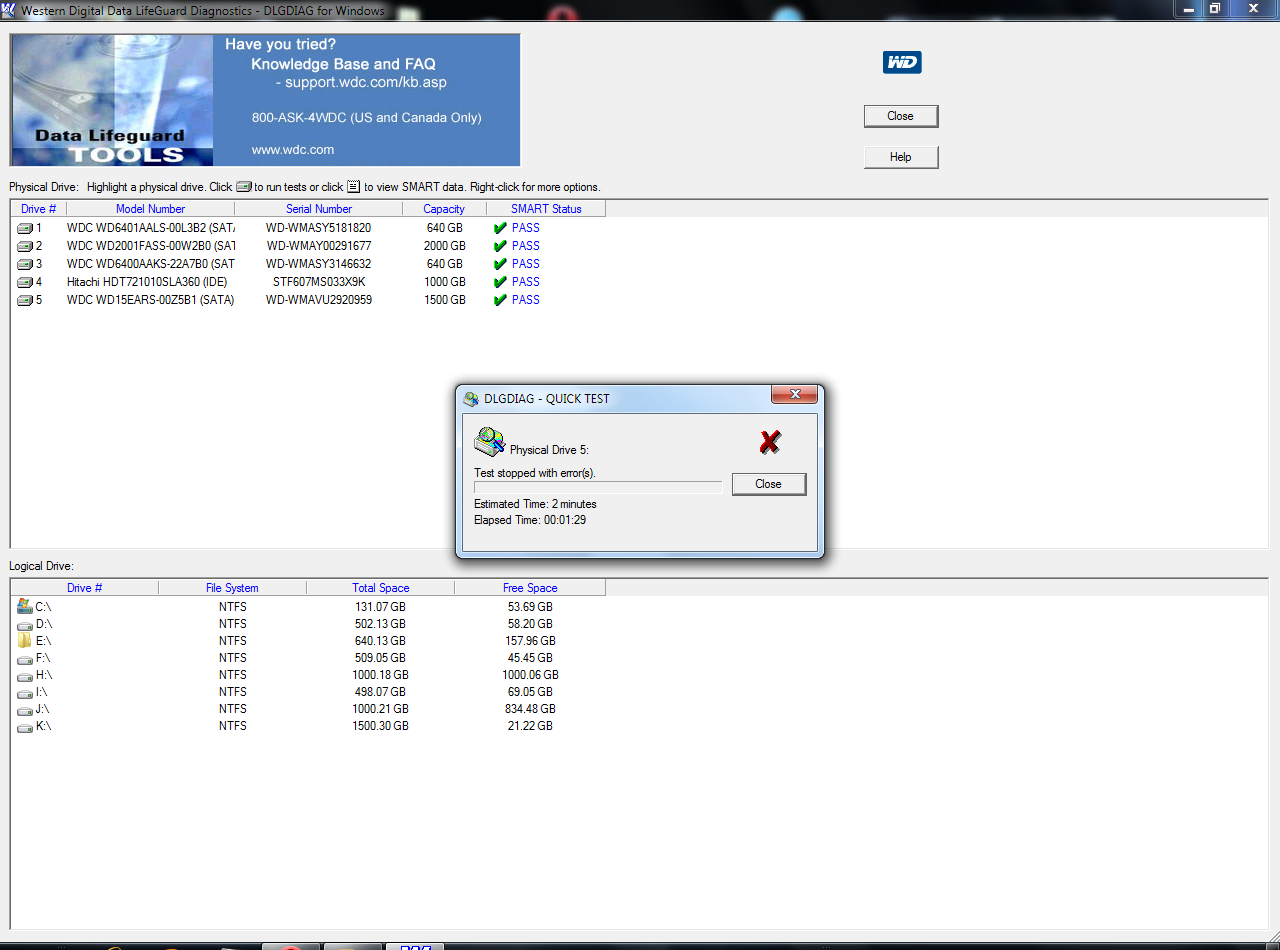Click the WD logo at top right
Viewport: 1280px width, 950px height.
pos(901,63)
